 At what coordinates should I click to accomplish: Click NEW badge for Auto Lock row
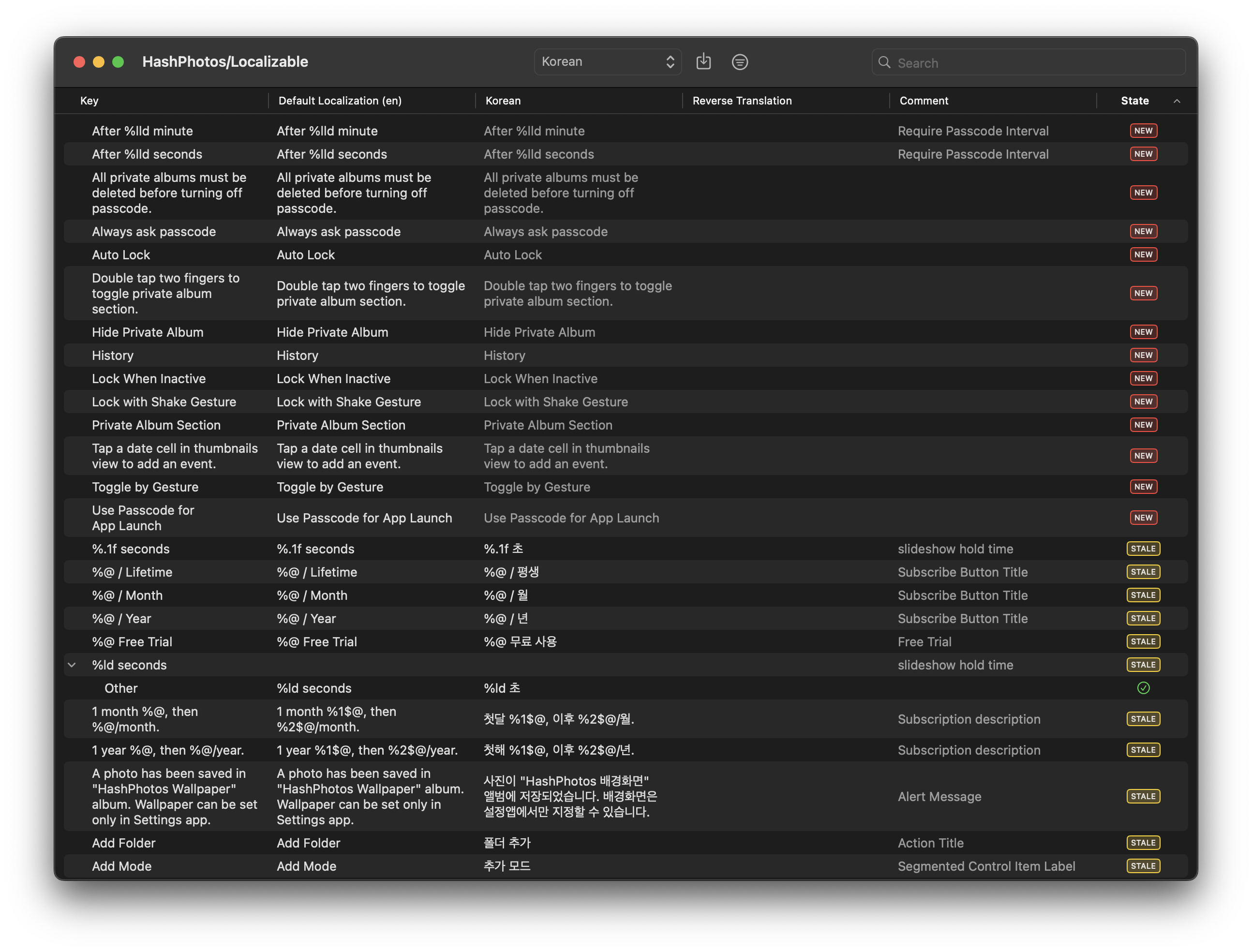(x=1143, y=254)
